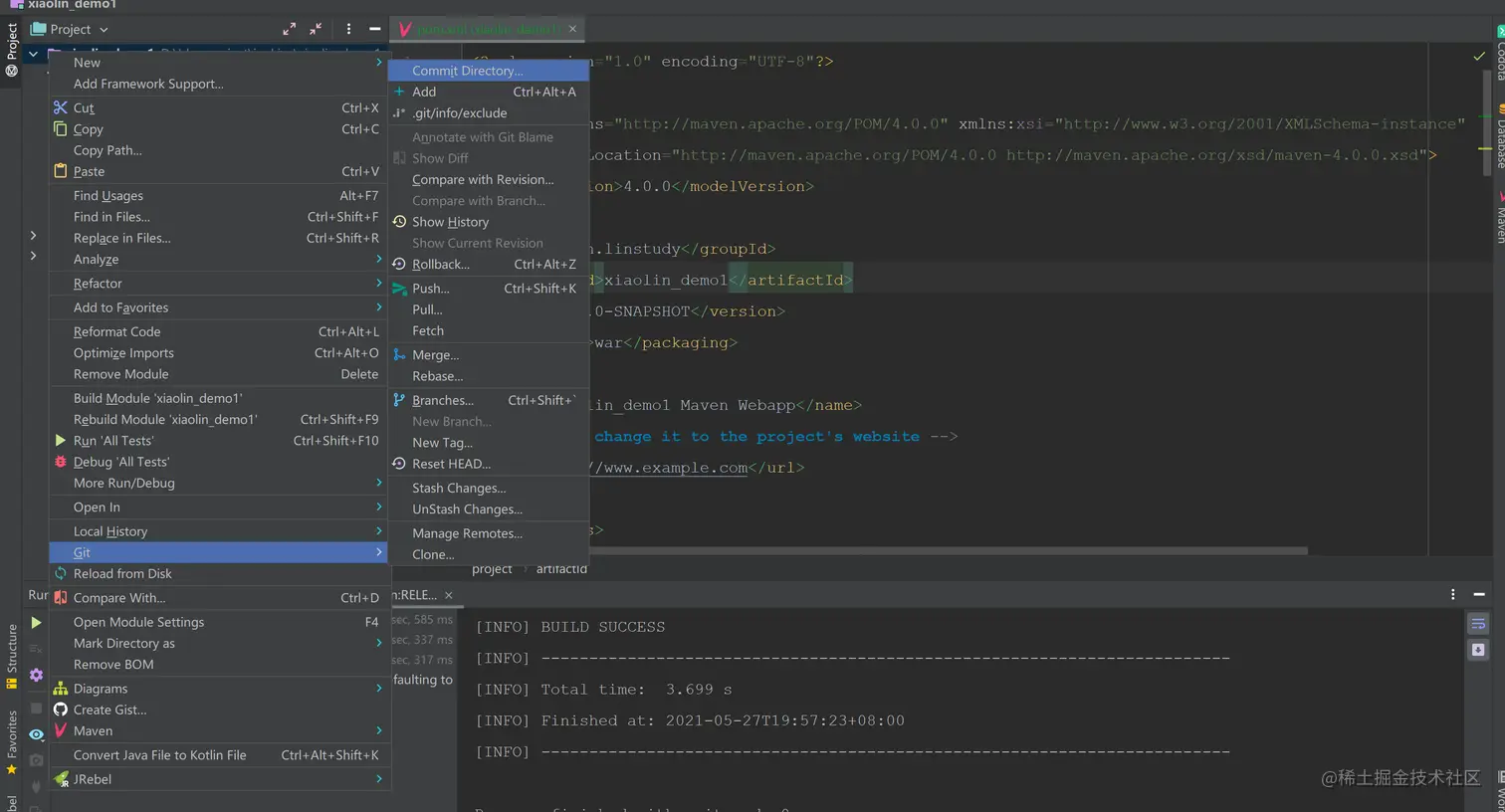
Task: Click the green Rerun arrow in Run panel
Action: (36, 622)
